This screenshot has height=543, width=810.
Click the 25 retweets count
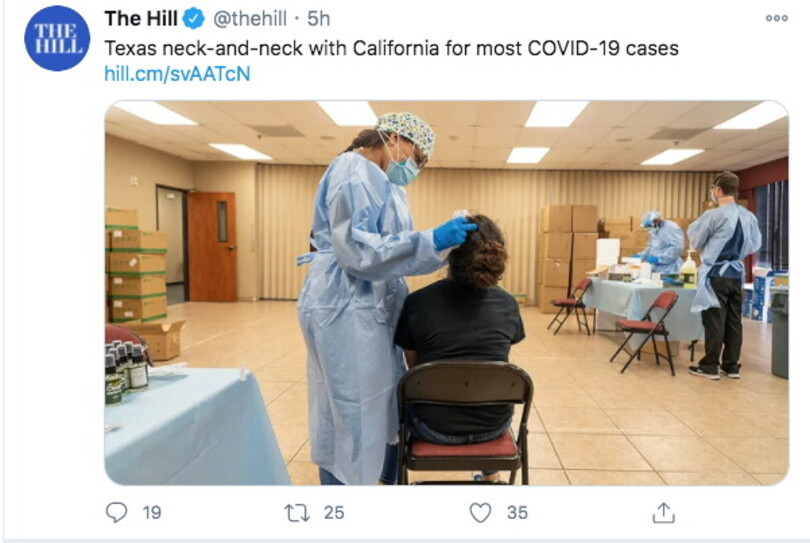pos(334,513)
